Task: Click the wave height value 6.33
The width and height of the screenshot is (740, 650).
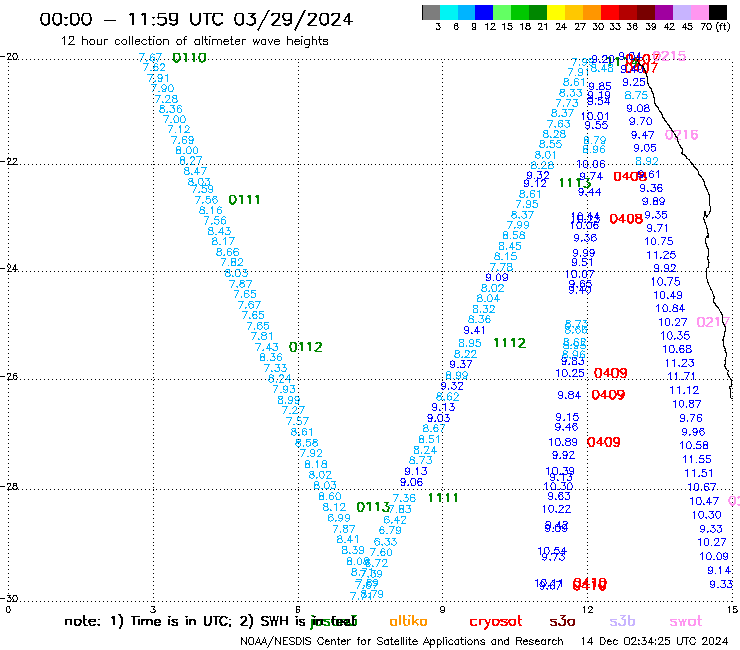Action: click(386, 542)
